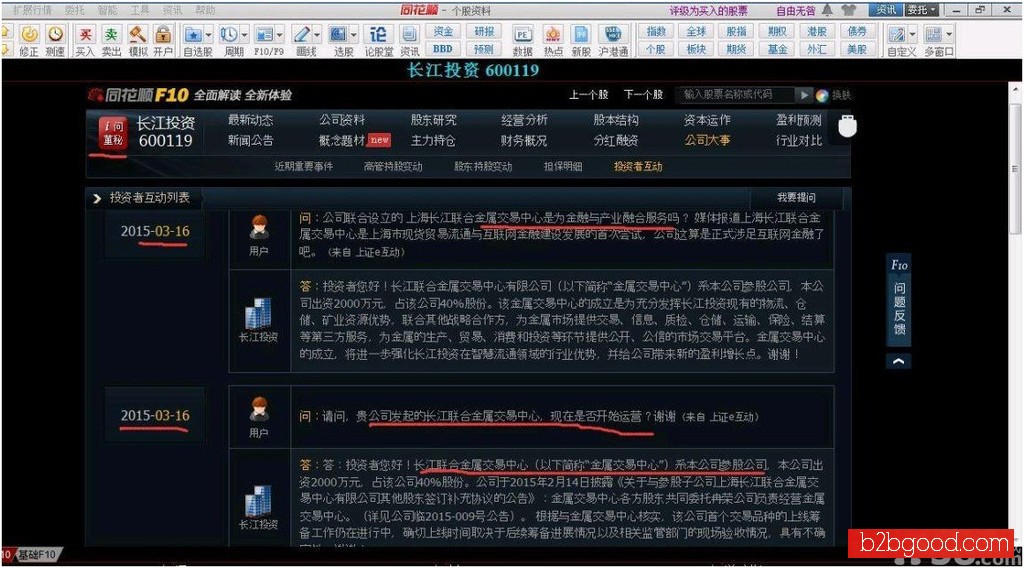This screenshot has width=1024, height=568.
Task: Click the bell notification icon
Action: point(827,10)
